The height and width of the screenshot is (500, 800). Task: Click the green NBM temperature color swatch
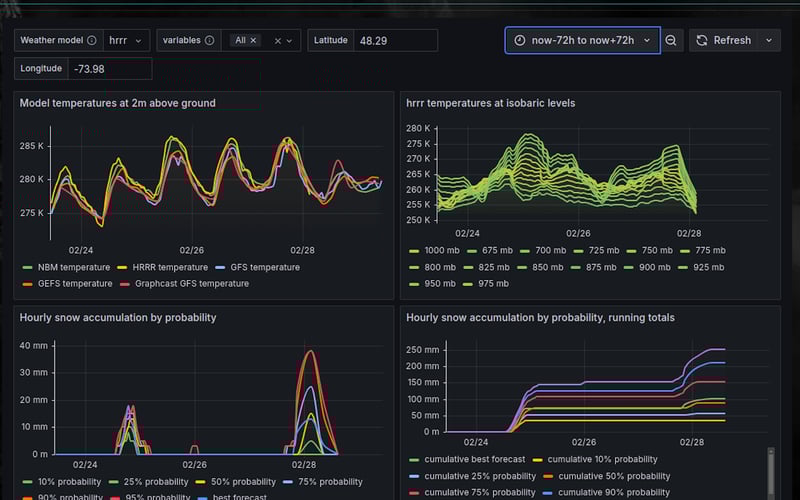pyautogui.click(x=28, y=268)
